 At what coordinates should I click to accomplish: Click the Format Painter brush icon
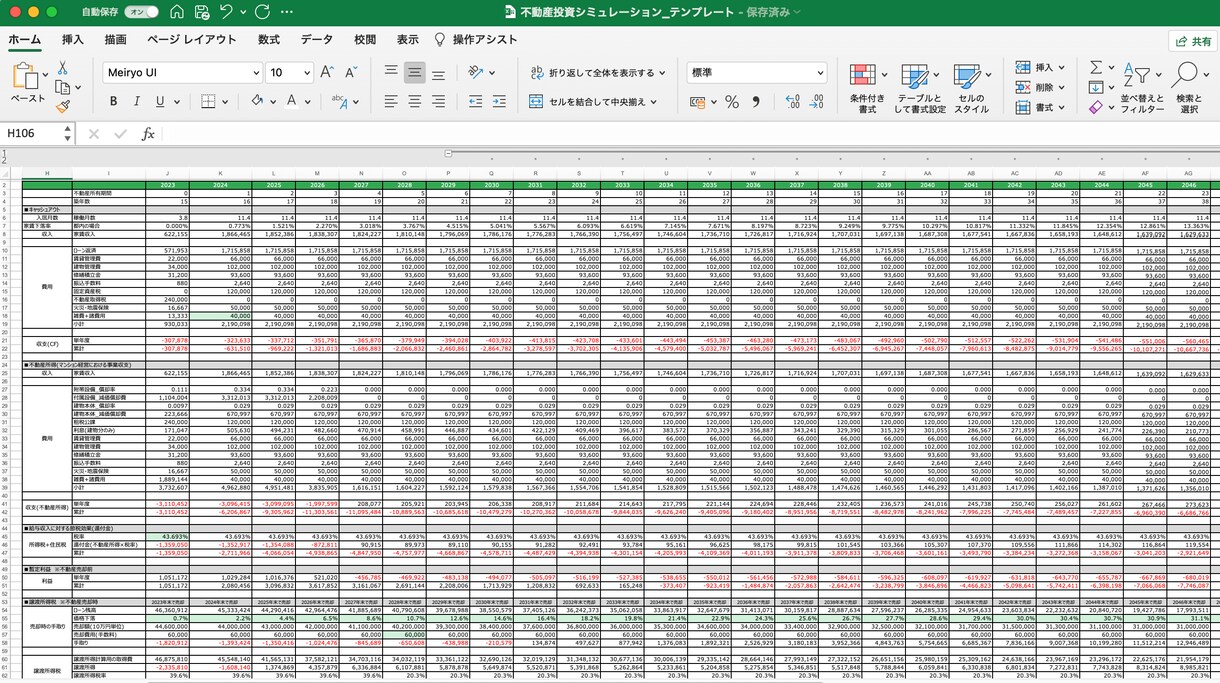[x=63, y=105]
